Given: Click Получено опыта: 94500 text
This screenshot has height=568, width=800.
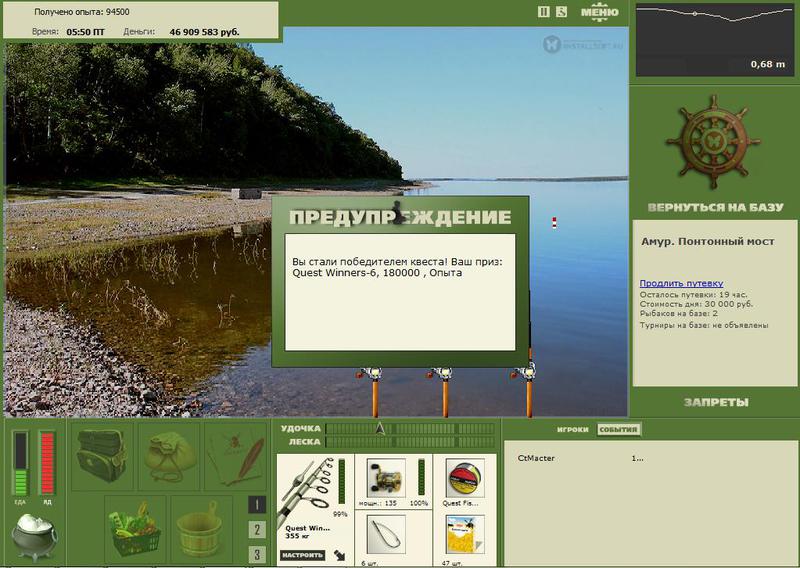Looking at the screenshot, I should click(82, 12).
